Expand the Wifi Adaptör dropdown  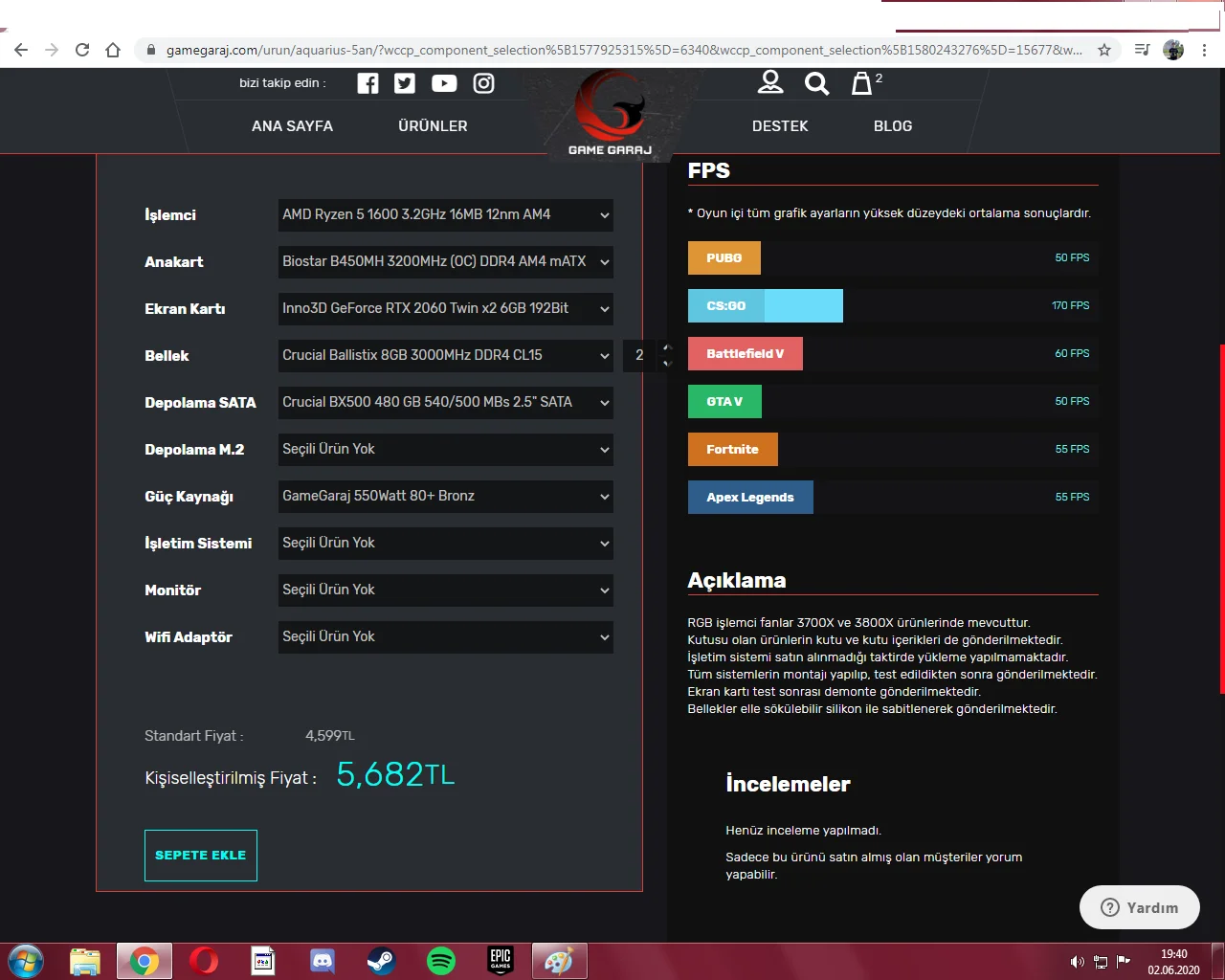[x=446, y=637]
